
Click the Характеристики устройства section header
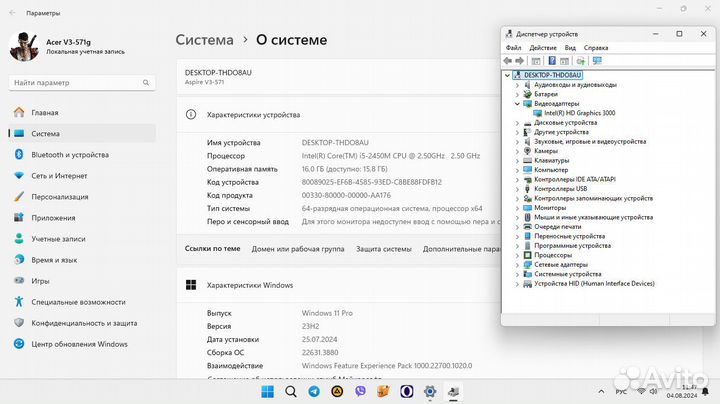(x=338, y=115)
